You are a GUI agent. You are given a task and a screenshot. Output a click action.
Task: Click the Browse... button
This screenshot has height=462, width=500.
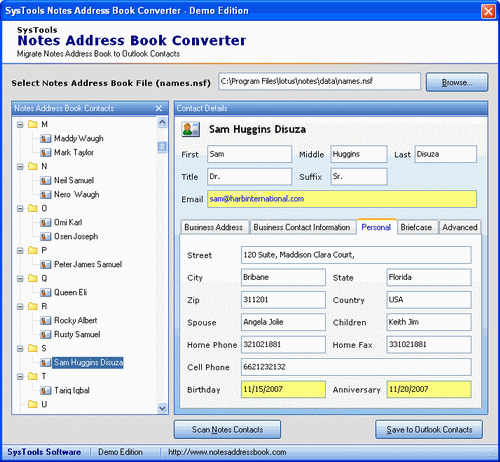(x=457, y=82)
